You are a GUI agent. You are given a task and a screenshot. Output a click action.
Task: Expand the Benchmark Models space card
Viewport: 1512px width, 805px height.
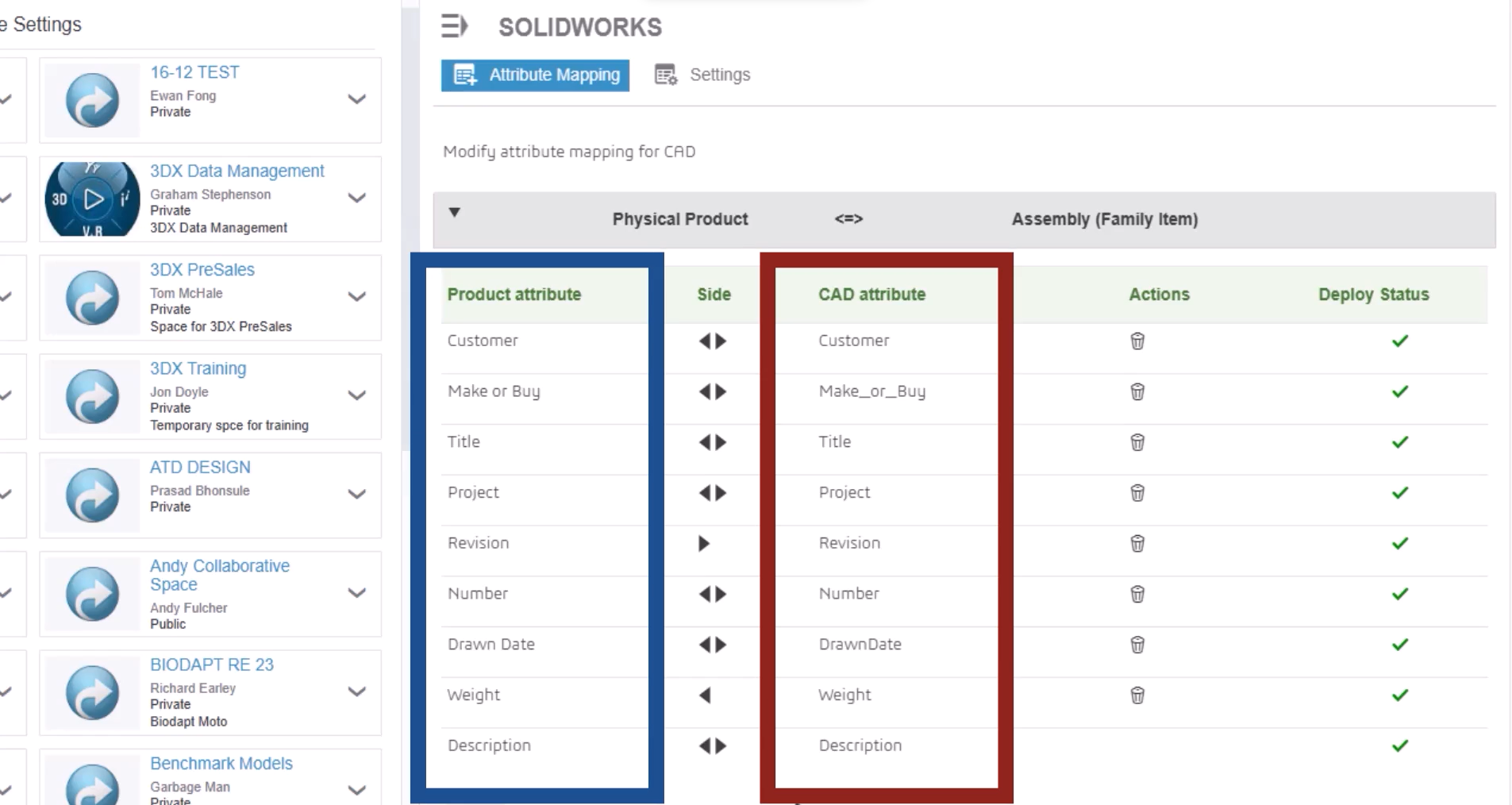point(357,790)
